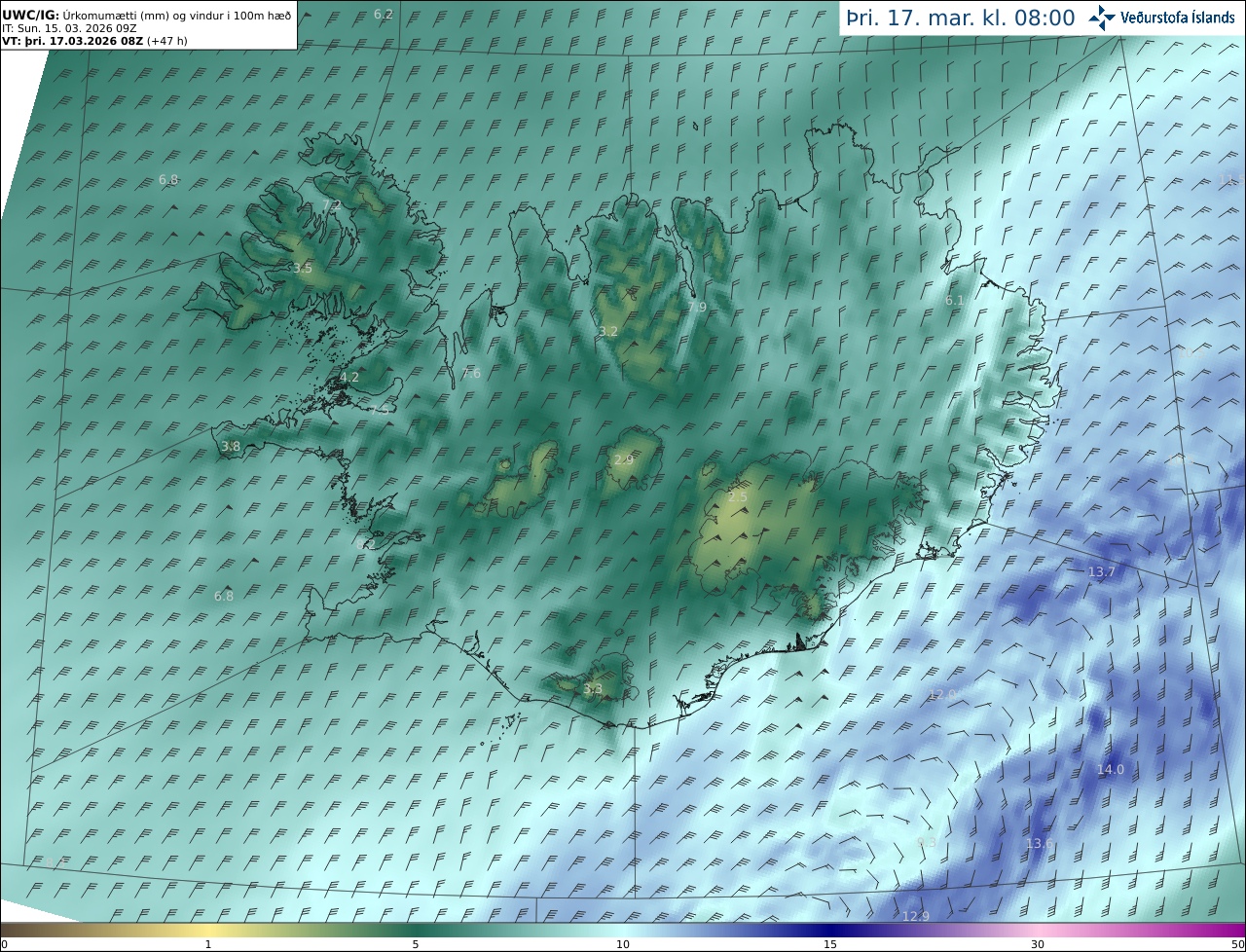The height and width of the screenshot is (952, 1246).
Task: Click the map value '3.3'
Action: click(x=592, y=689)
